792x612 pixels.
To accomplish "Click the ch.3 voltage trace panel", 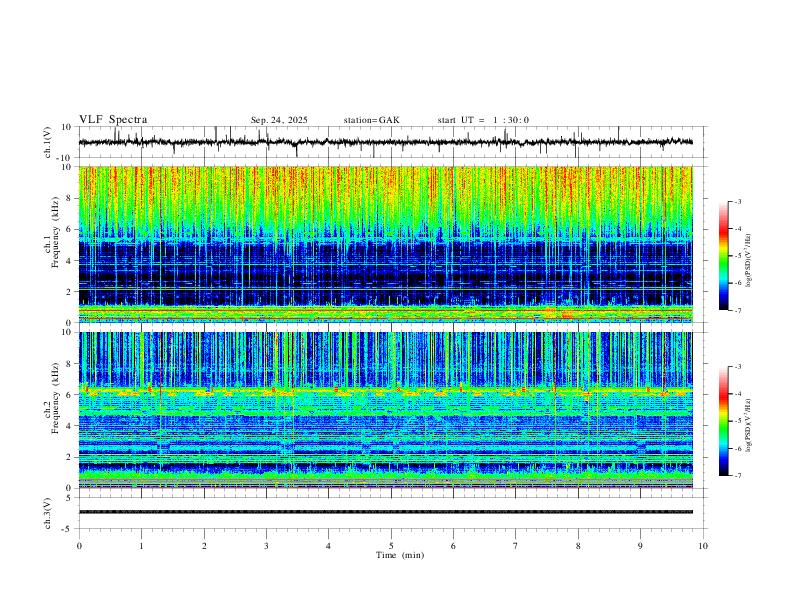I will [x=392, y=513].
